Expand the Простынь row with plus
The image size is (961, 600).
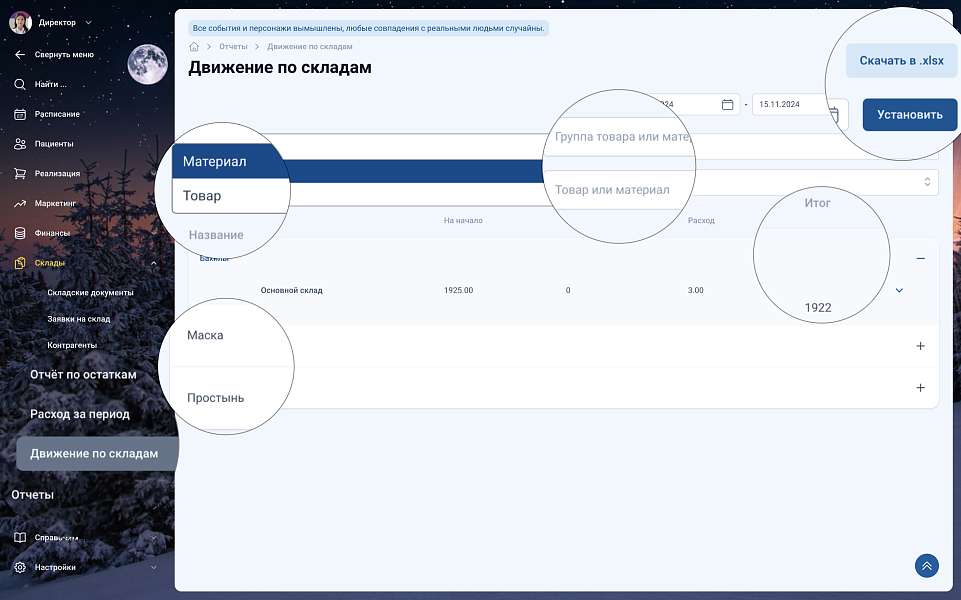tap(920, 388)
